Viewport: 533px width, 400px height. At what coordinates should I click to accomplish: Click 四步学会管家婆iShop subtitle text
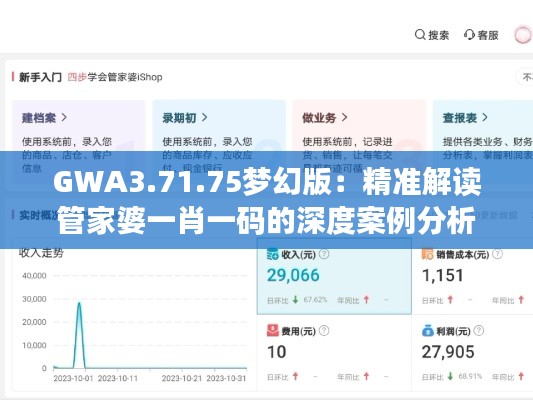[x=115, y=77]
